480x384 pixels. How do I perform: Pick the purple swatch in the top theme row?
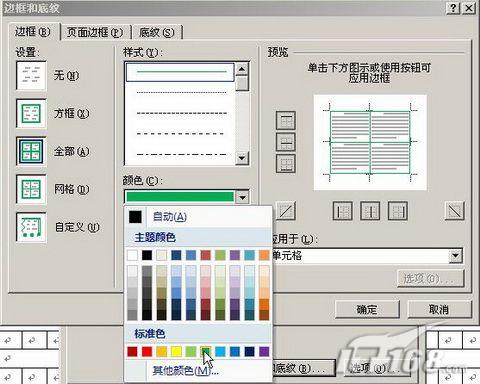pyautogui.click(x=235, y=255)
